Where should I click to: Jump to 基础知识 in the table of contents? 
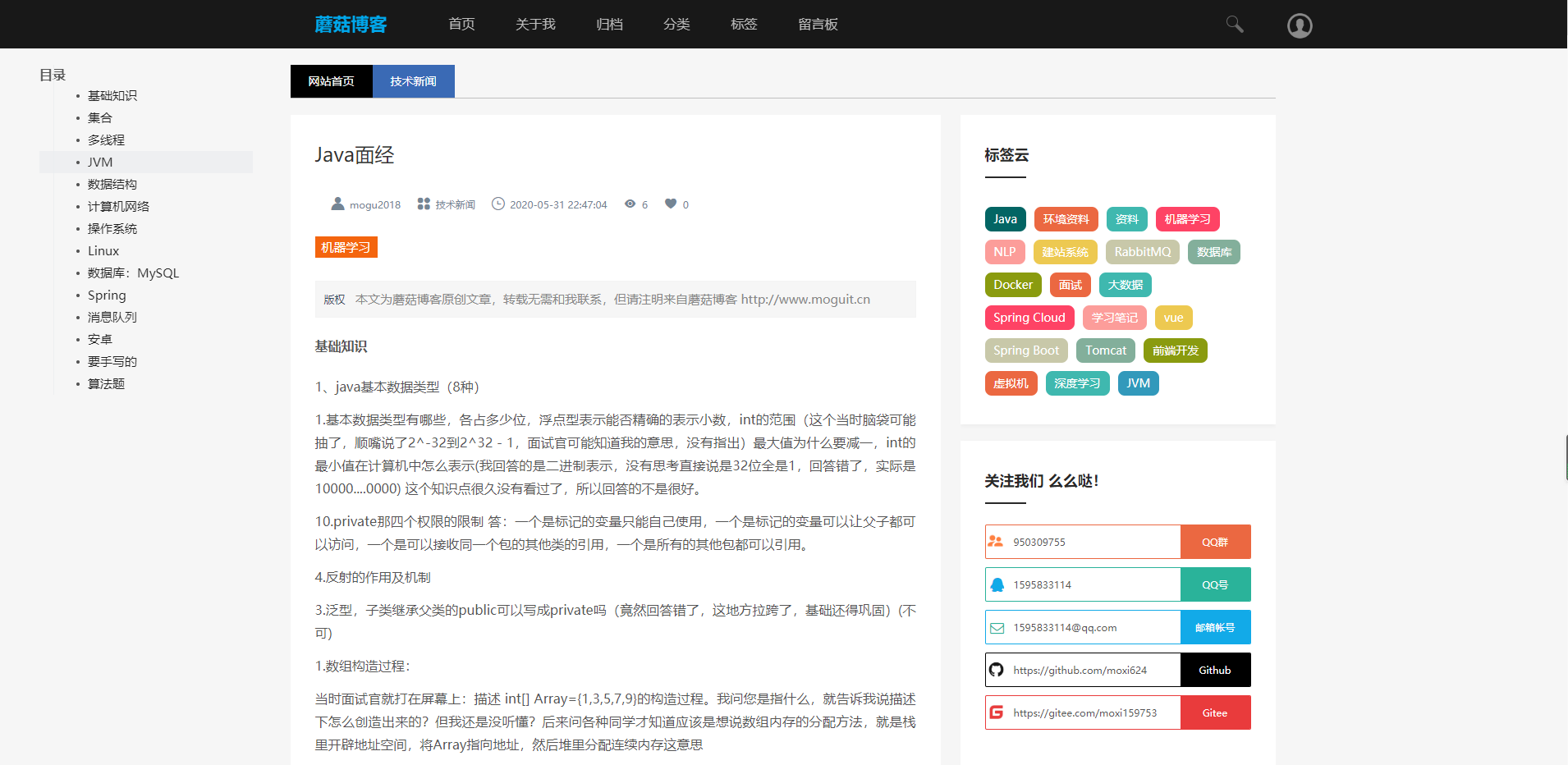pos(112,96)
